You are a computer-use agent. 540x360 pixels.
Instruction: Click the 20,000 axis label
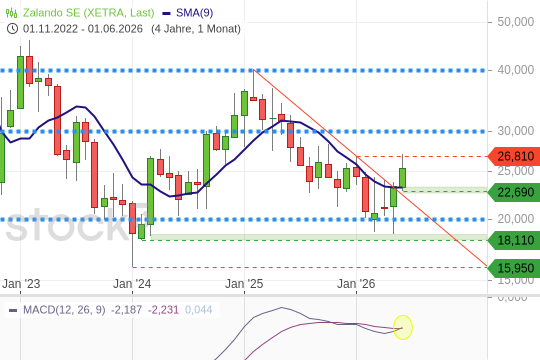click(516, 219)
